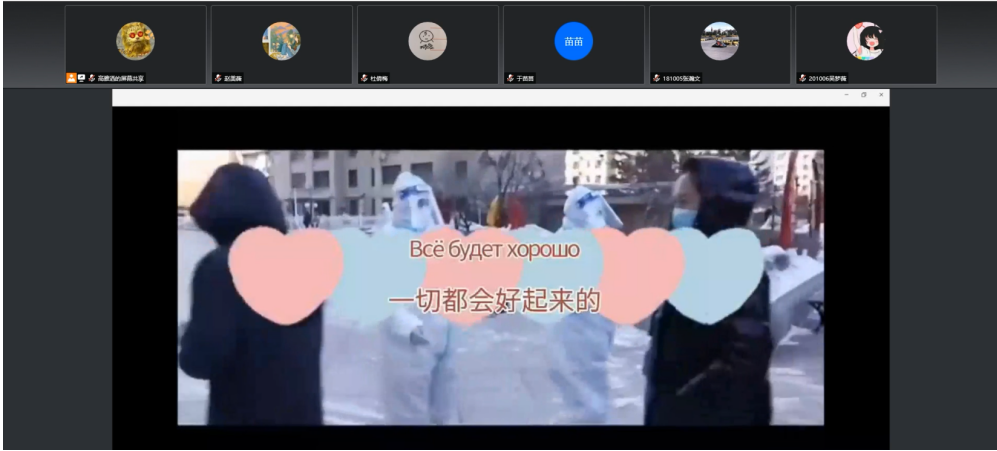Click muted mic icon on second participant tile

218,78
